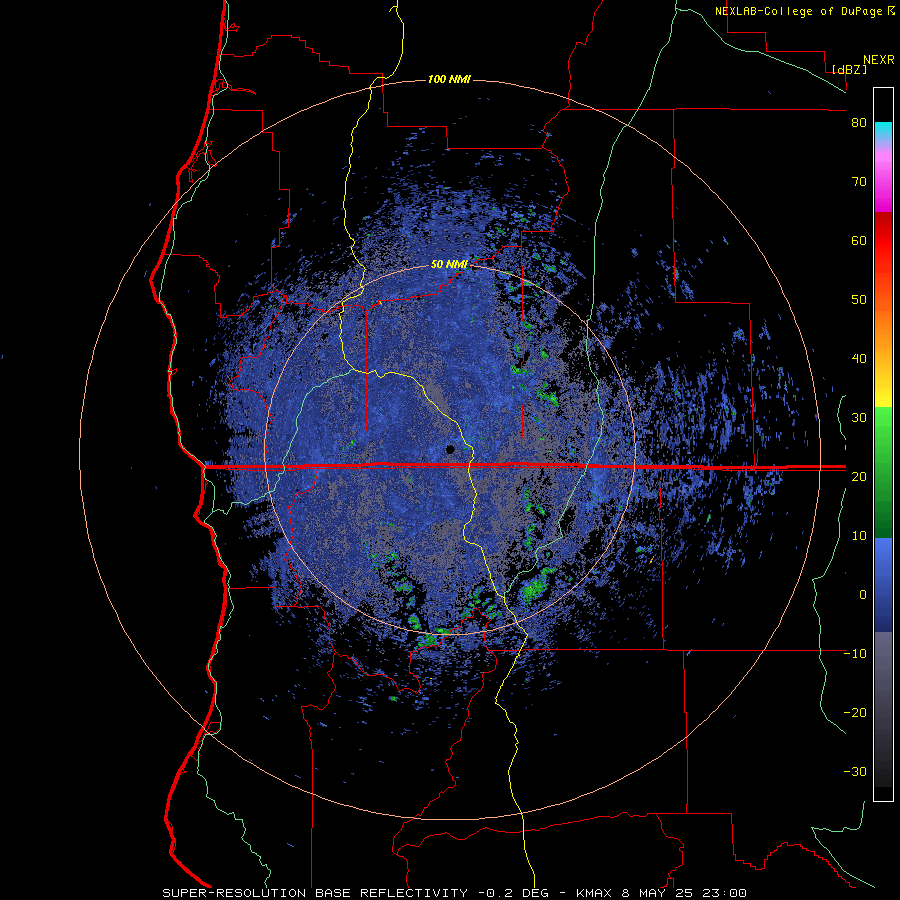Click the NEXLAB-College of DuPage credit text

[x=798, y=11]
